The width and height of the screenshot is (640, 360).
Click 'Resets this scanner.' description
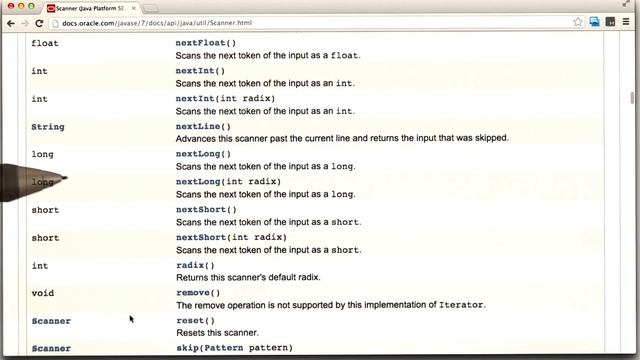(x=218, y=333)
